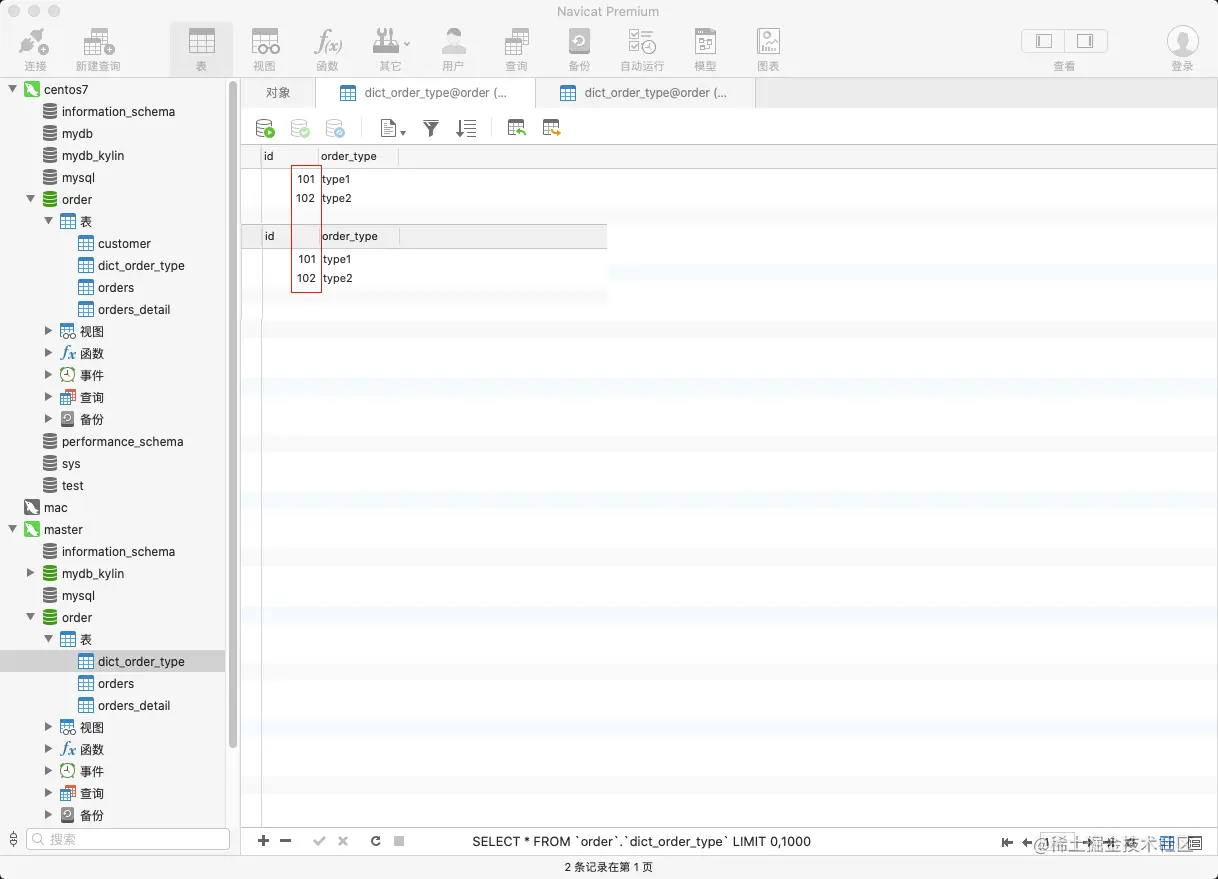The image size is (1218, 879).
Task: Select the mac connection
Action: 56,507
